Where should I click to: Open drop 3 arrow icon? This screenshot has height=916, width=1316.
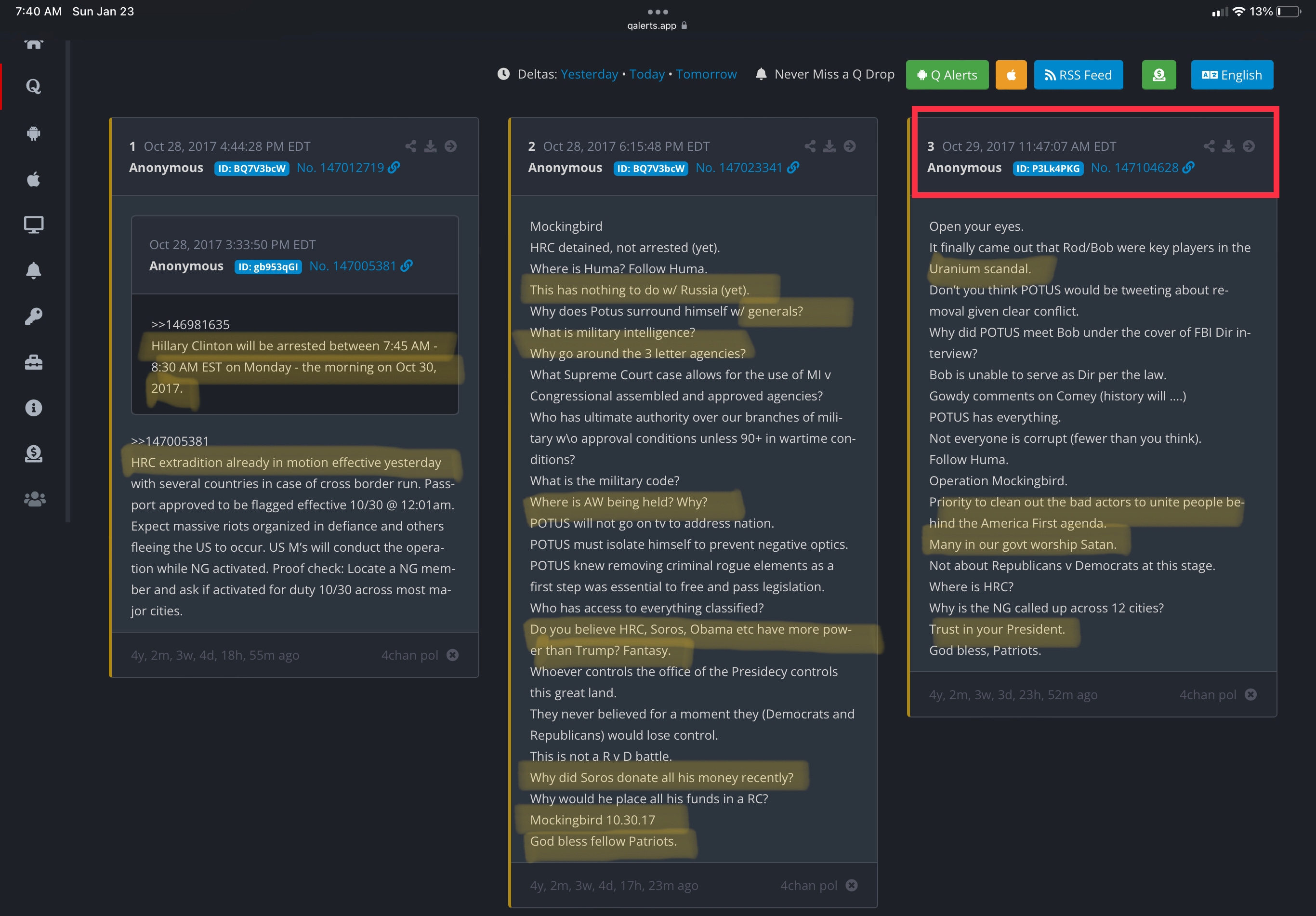(1249, 146)
